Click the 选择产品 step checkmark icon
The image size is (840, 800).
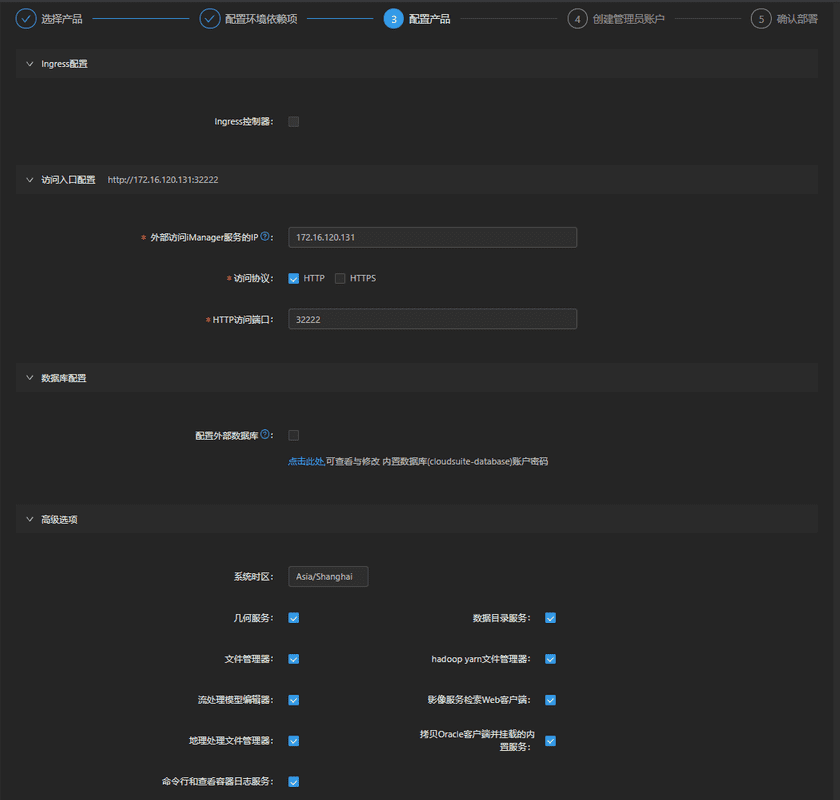[x=26, y=19]
